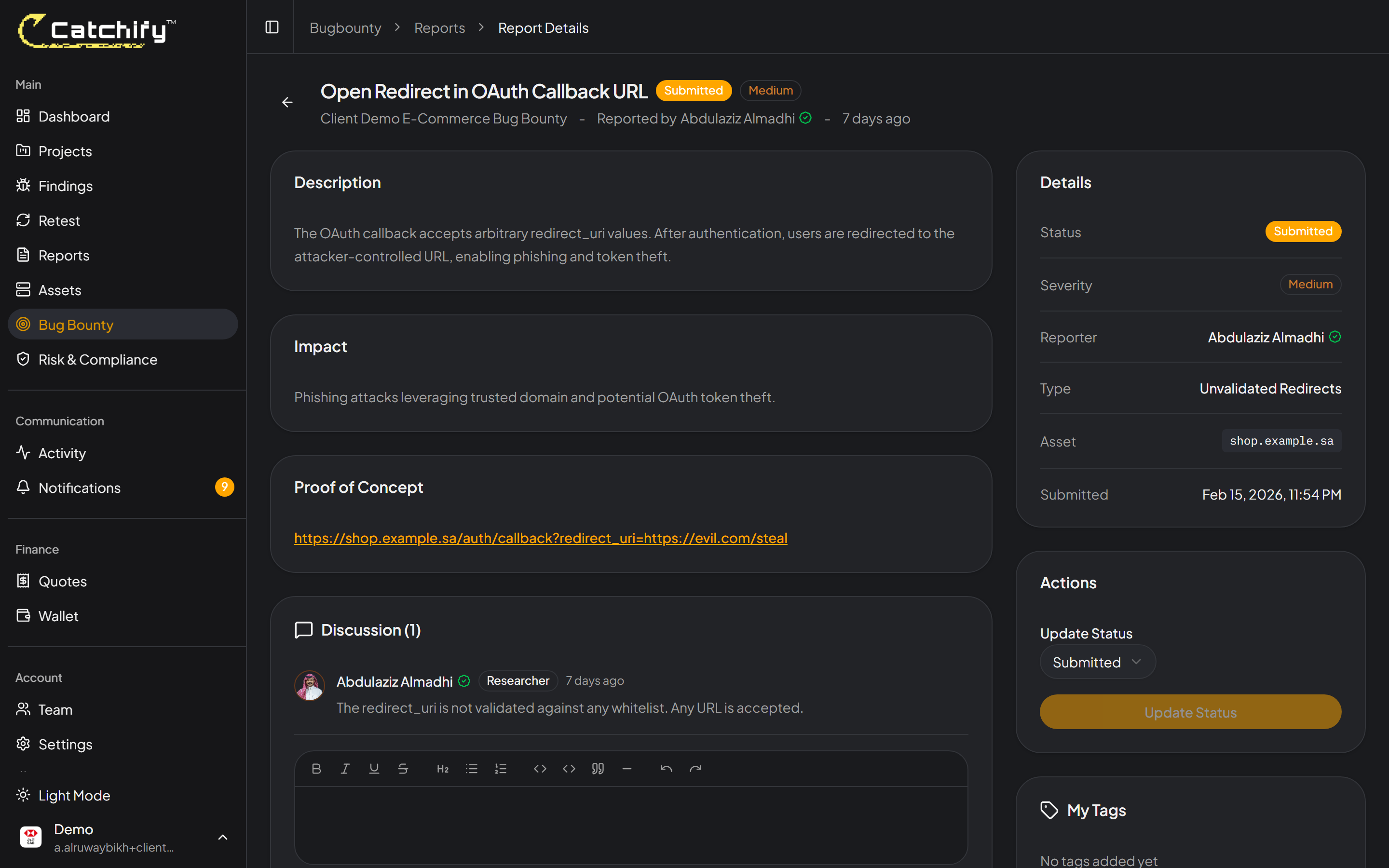Apply bold formatting in comment editor

(x=316, y=768)
